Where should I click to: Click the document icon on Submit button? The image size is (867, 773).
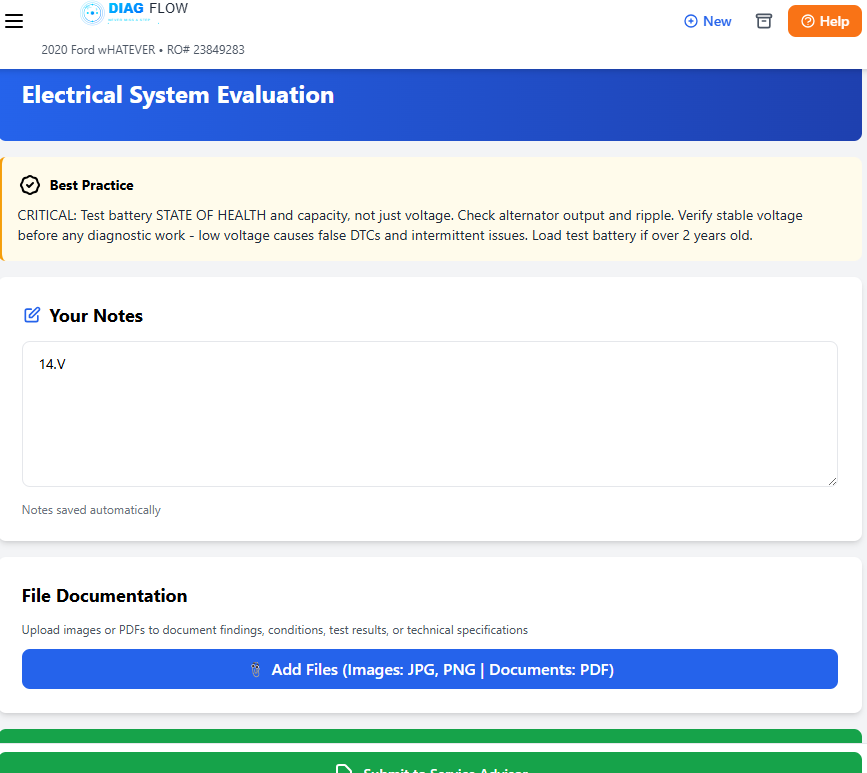[343, 768]
